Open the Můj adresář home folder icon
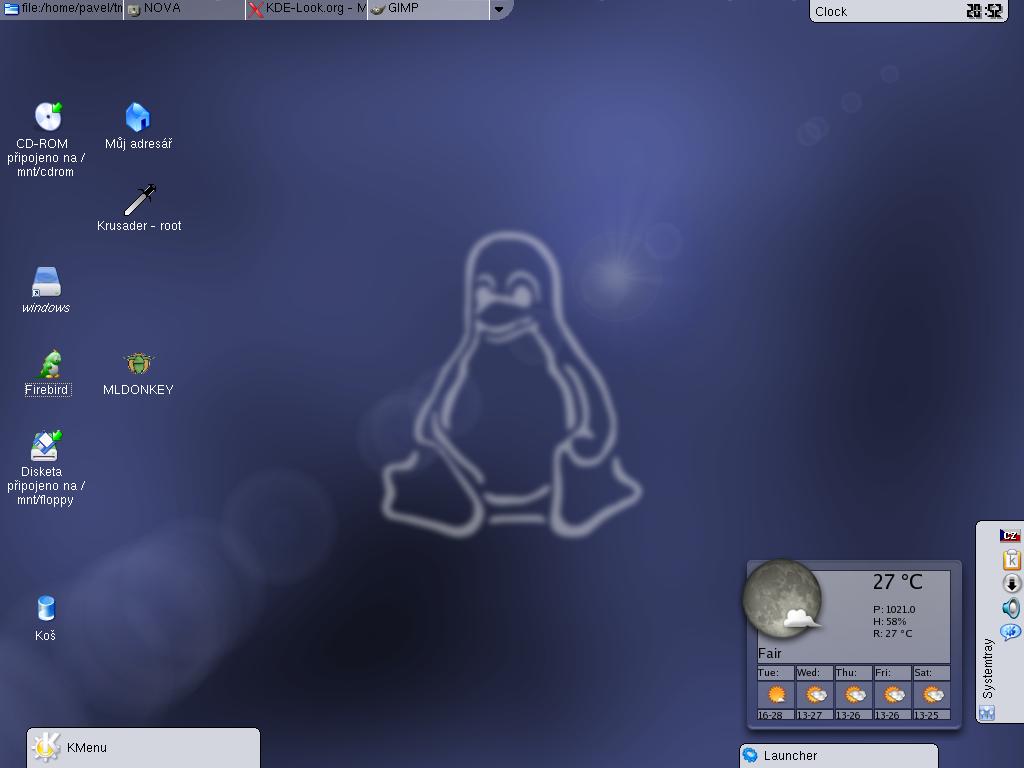This screenshot has height=768, width=1024. [x=138, y=117]
